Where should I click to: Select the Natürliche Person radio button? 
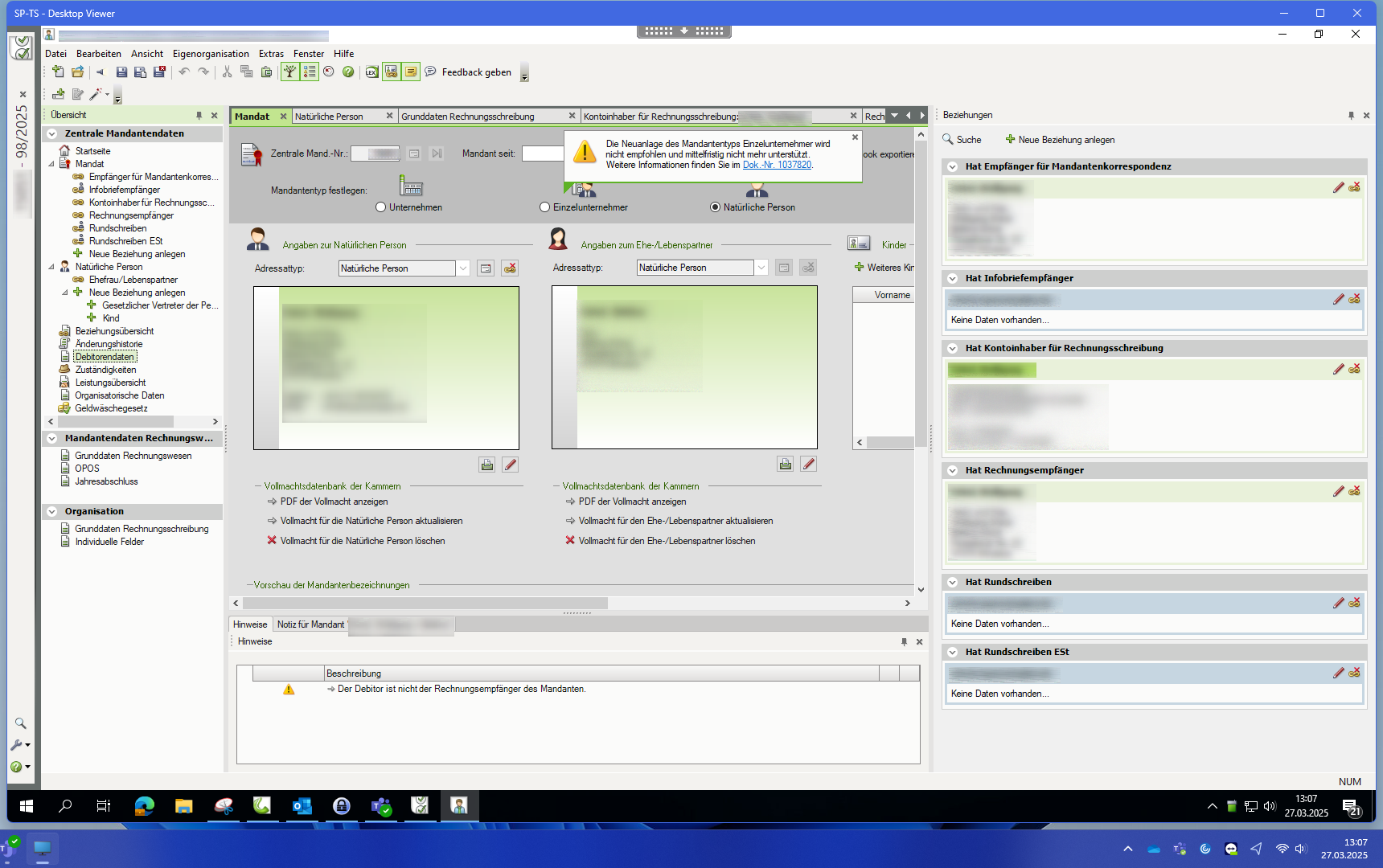pos(715,207)
